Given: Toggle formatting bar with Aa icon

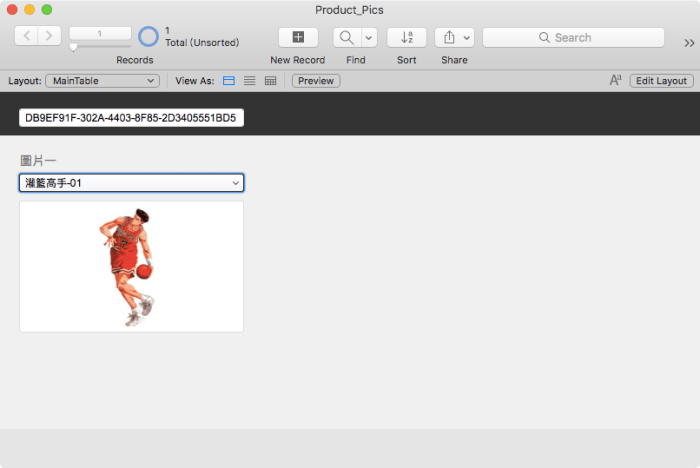Looking at the screenshot, I should (x=615, y=80).
